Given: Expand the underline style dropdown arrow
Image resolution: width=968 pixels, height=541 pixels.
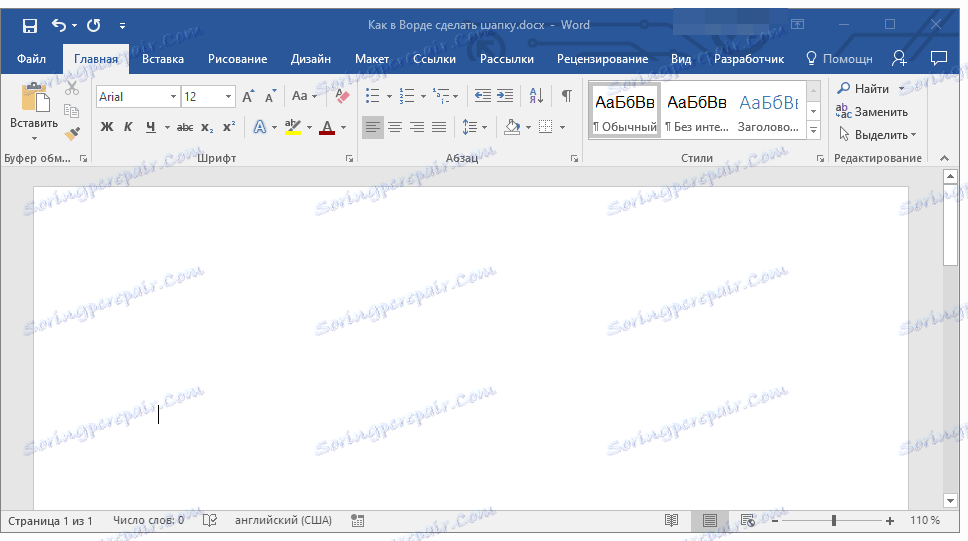Looking at the screenshot, I should coord(167,128).
